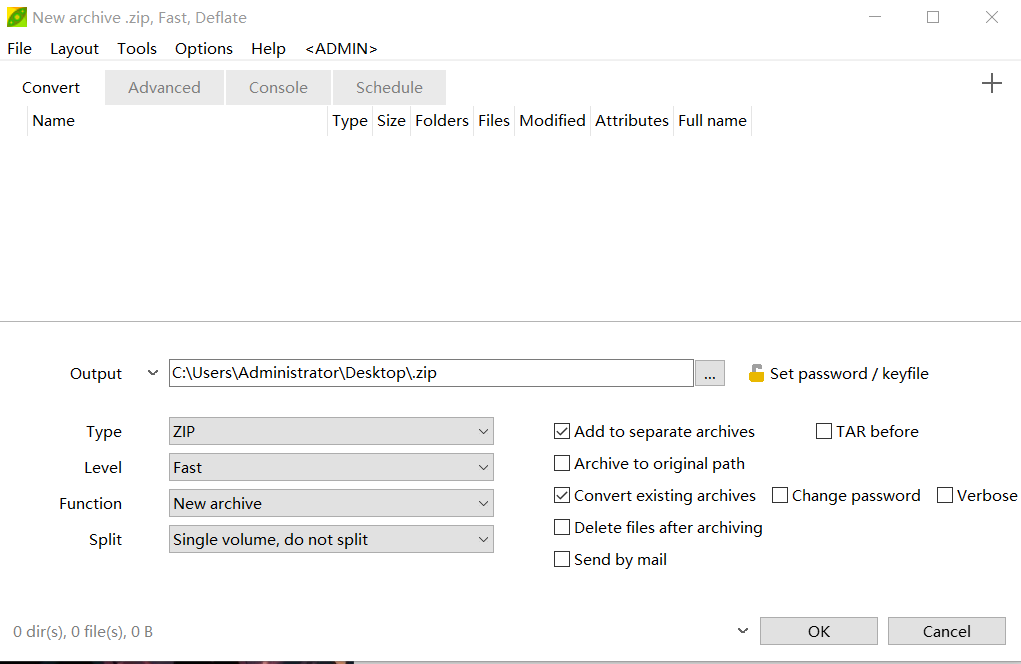Click the plus icon to add files
1021x664 pixels.
pyautogui.click(x=991, y=84)
